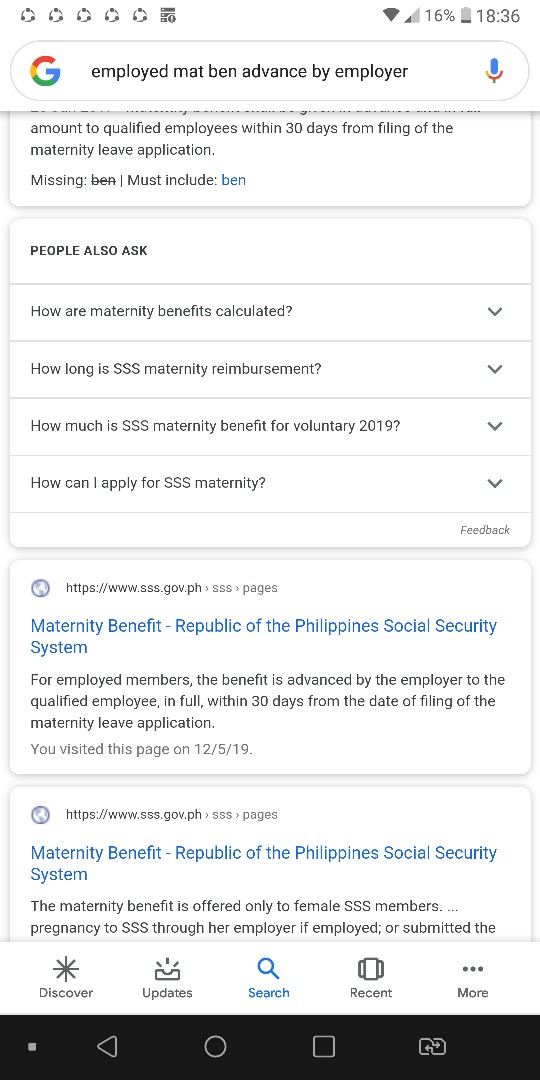Viewport: 540px width, 1080px height.
Task: Tap the Android back button
Action: point(107,1047)
